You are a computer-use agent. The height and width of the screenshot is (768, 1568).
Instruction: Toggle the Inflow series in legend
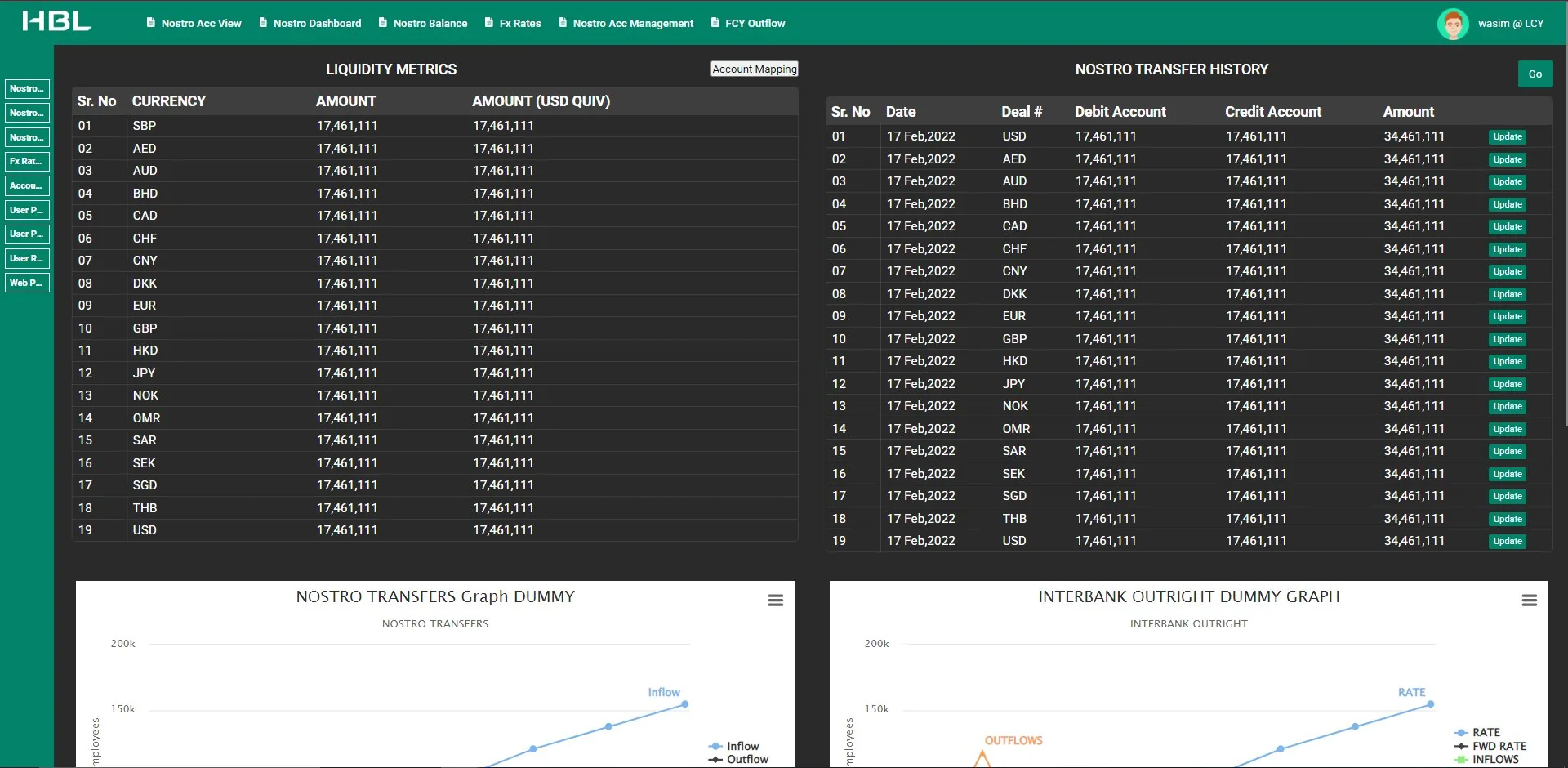click(x=734, y=746)
